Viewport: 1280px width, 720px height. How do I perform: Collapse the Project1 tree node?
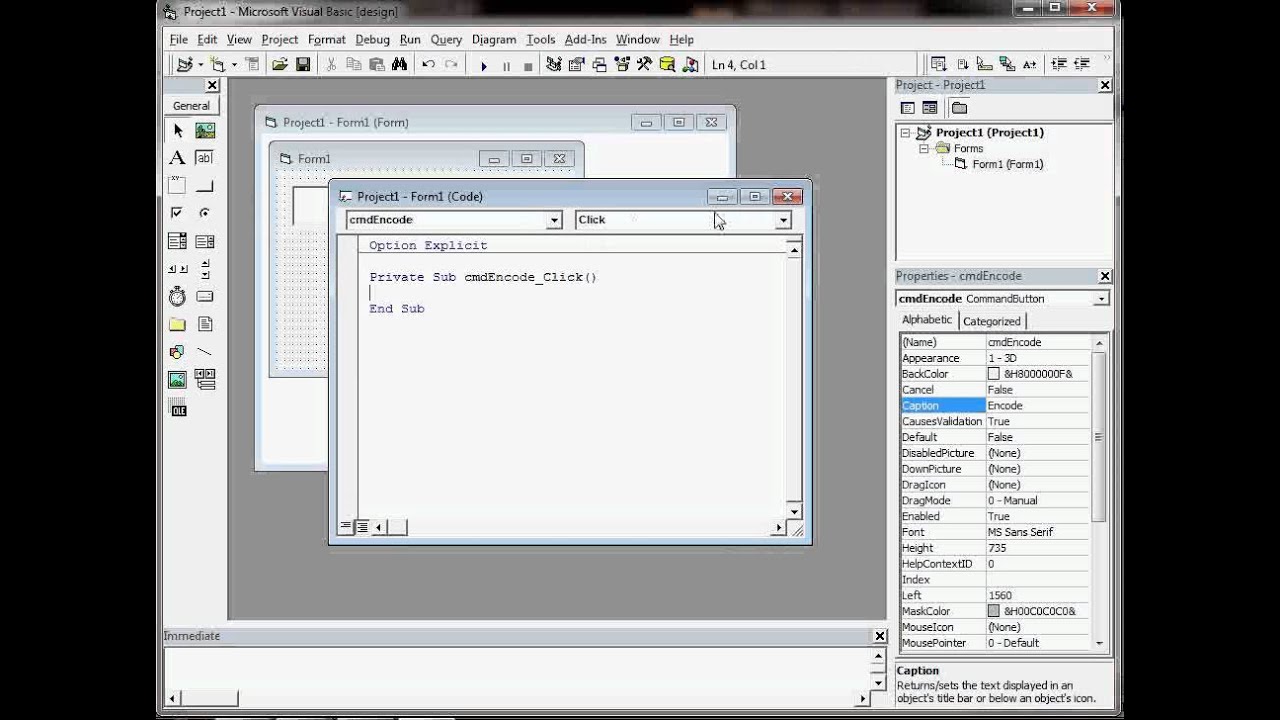(905, 133)
